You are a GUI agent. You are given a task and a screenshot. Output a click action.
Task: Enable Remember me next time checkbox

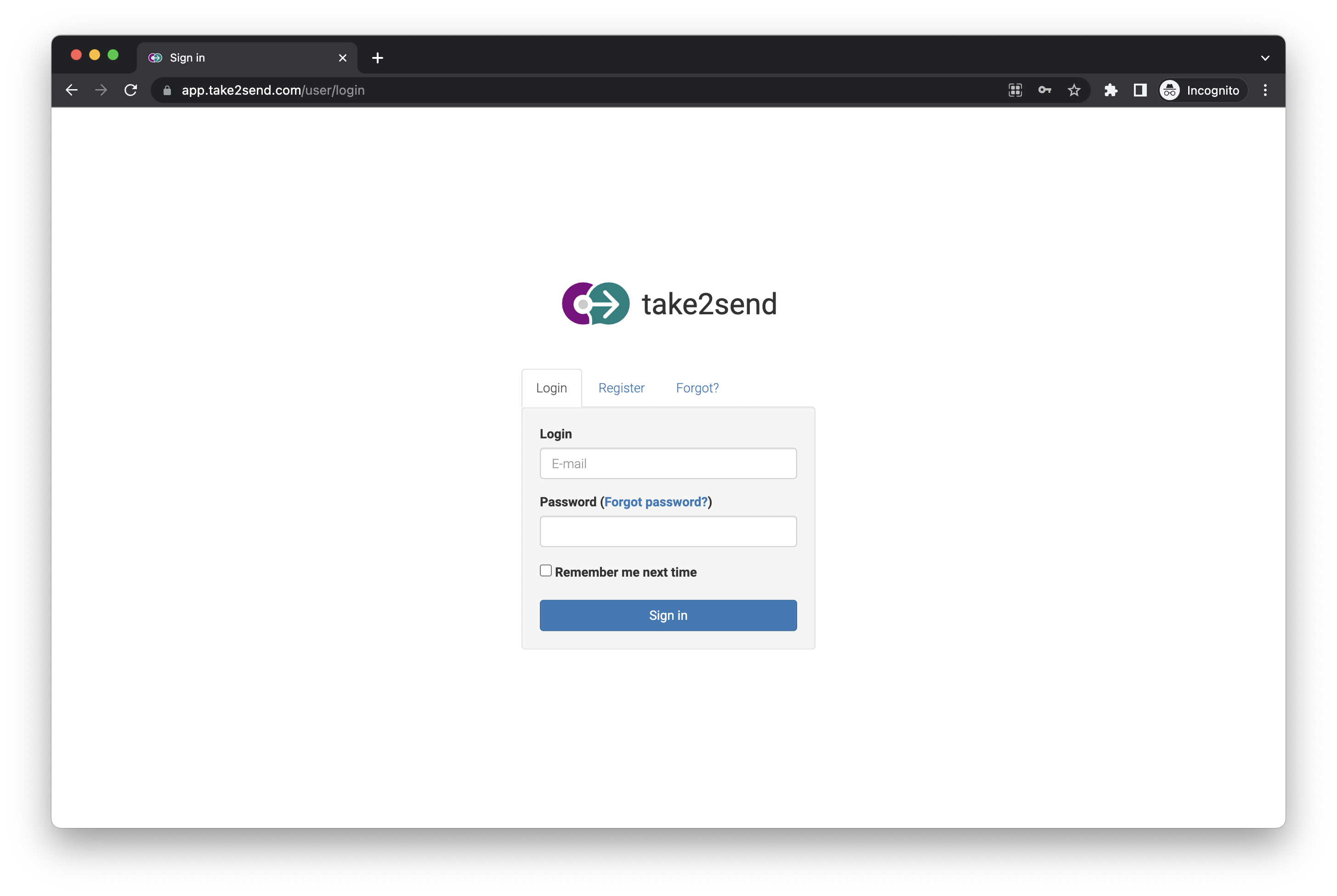pos(546,571)
